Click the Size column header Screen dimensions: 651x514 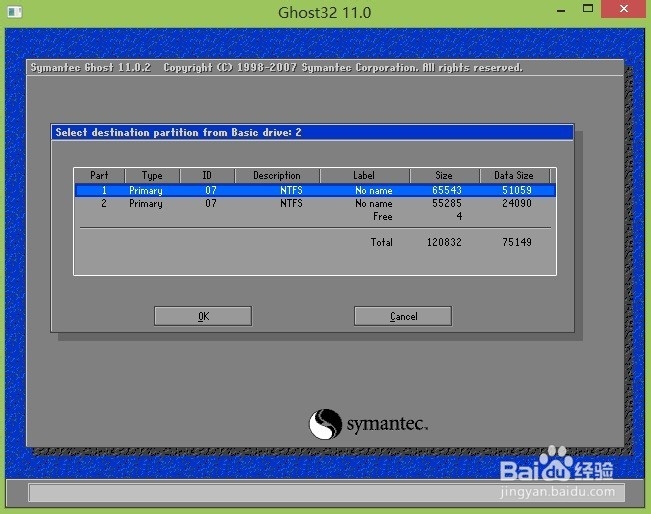point(444,176)
